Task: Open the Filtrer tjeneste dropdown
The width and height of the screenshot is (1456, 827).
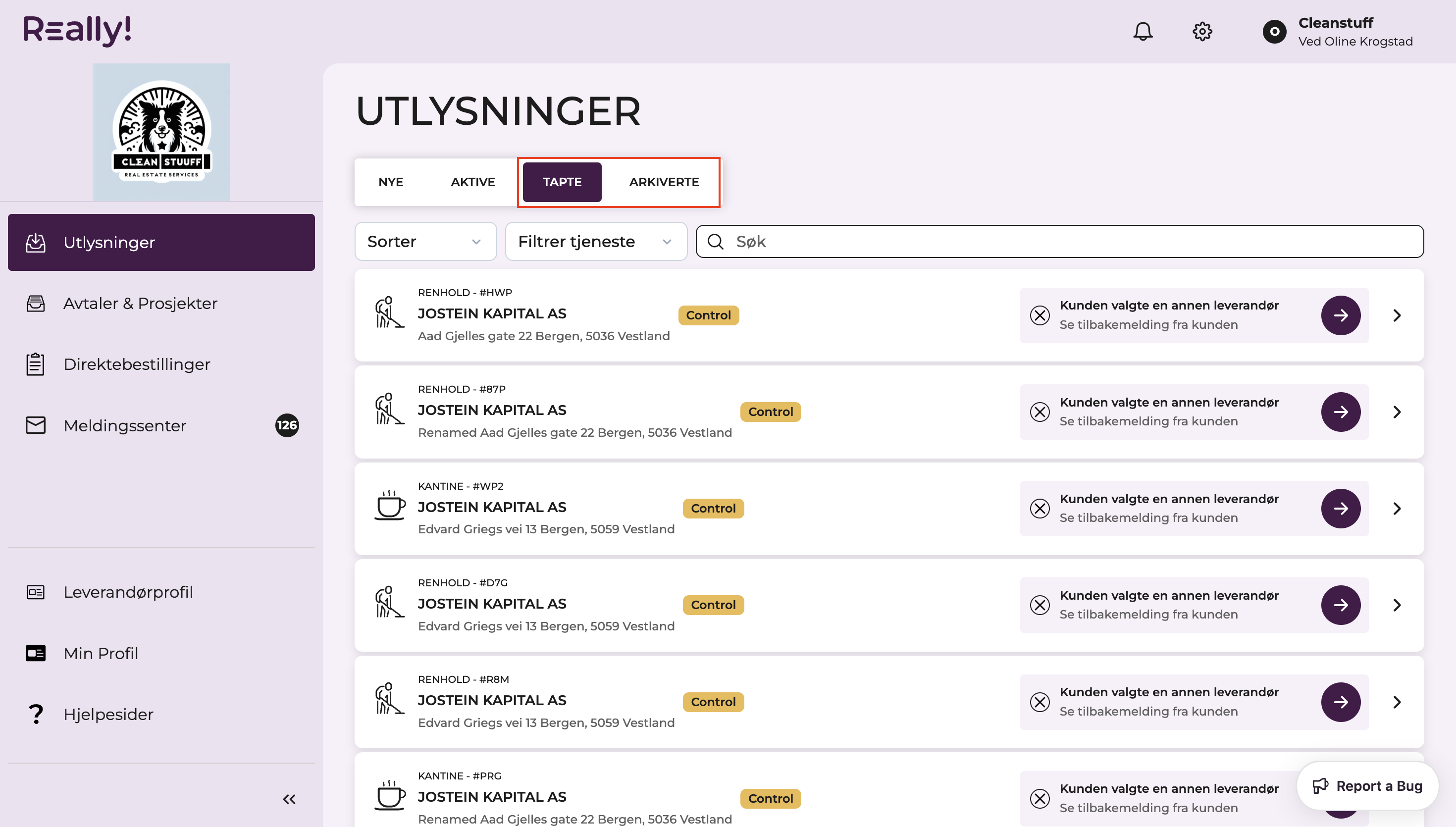Action: coord(596,241)
